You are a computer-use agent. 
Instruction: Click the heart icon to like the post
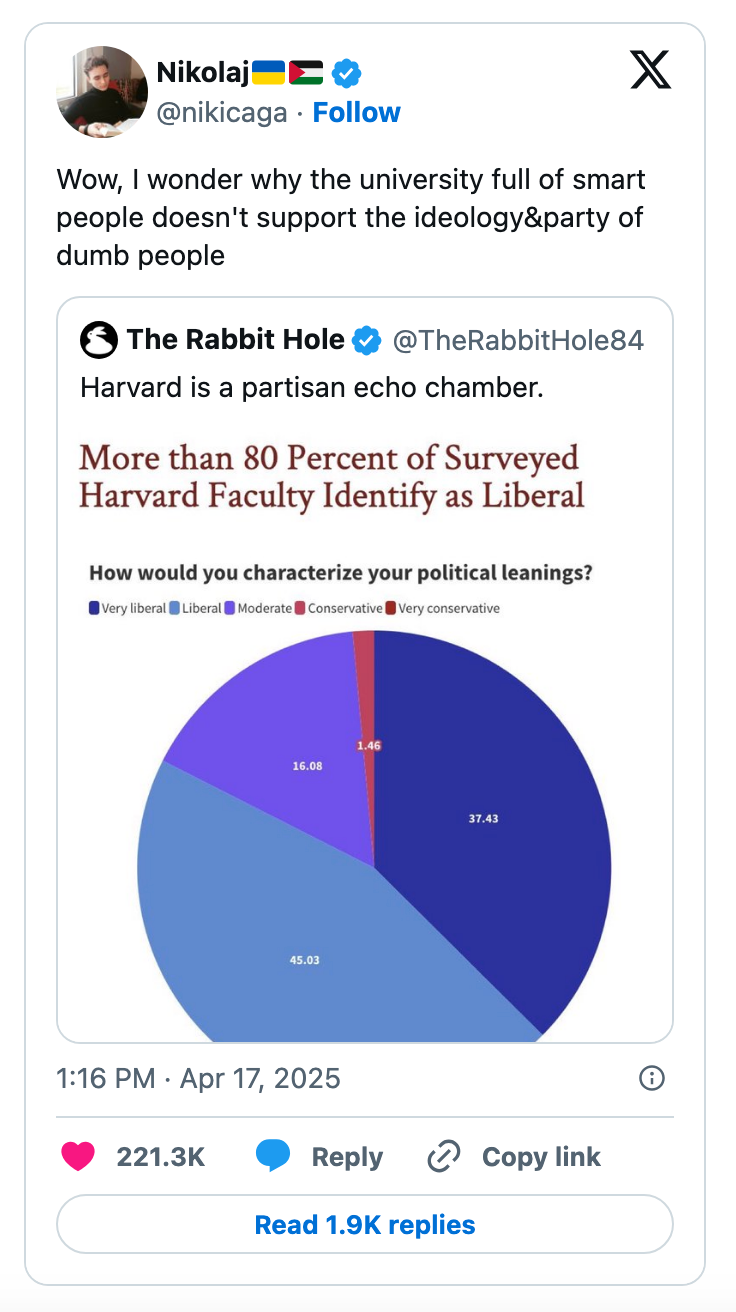[81, 1156]
